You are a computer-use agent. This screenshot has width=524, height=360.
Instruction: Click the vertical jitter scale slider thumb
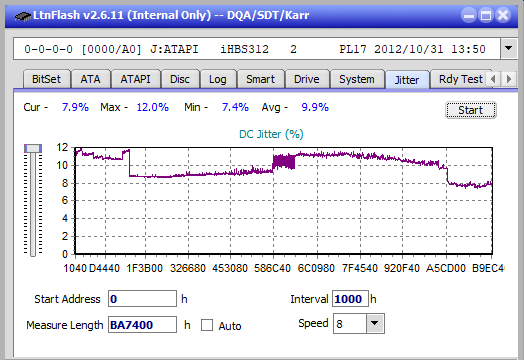pos(33,148)
